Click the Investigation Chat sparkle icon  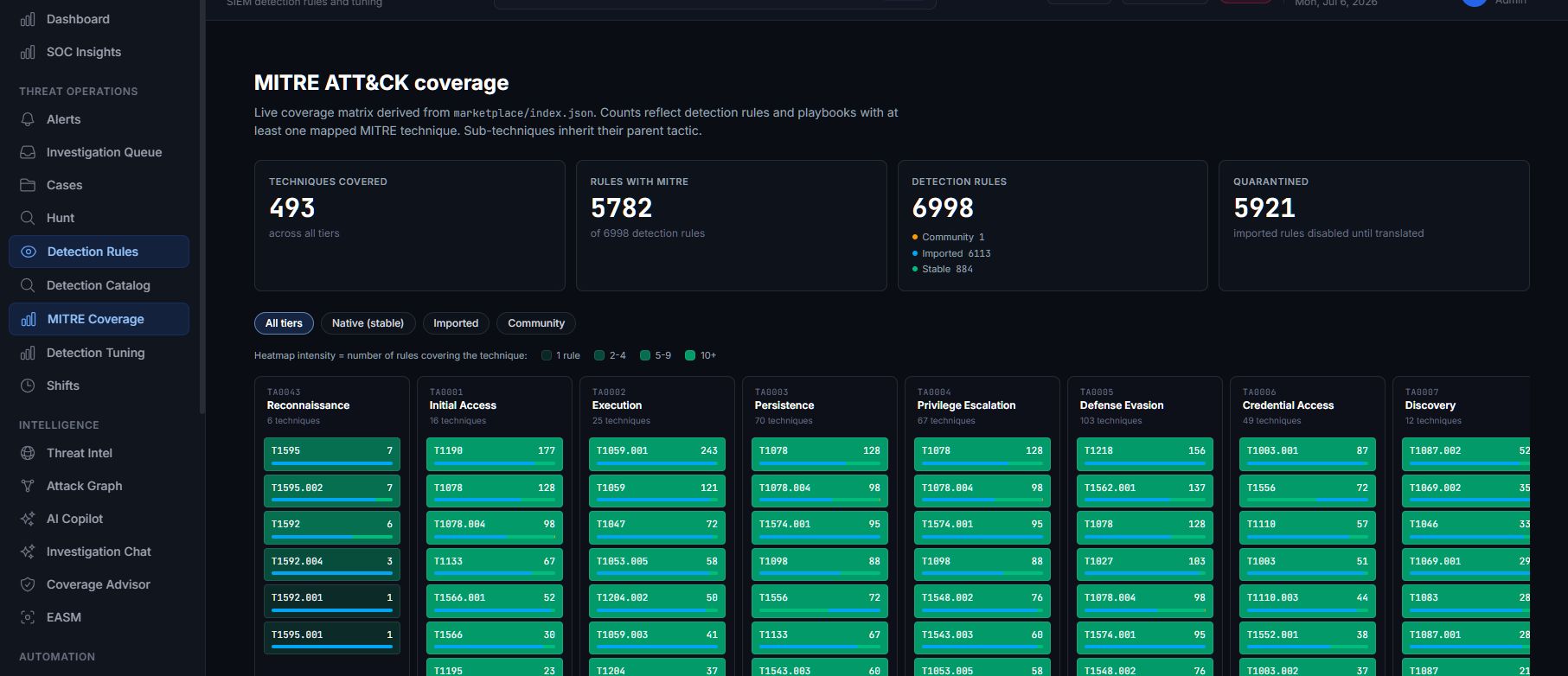click(28, 552)
